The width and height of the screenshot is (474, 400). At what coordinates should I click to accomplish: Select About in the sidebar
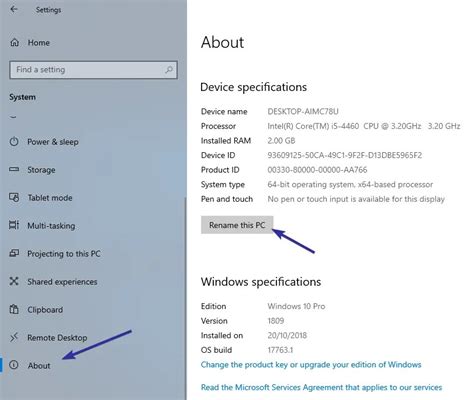[39, 366]
